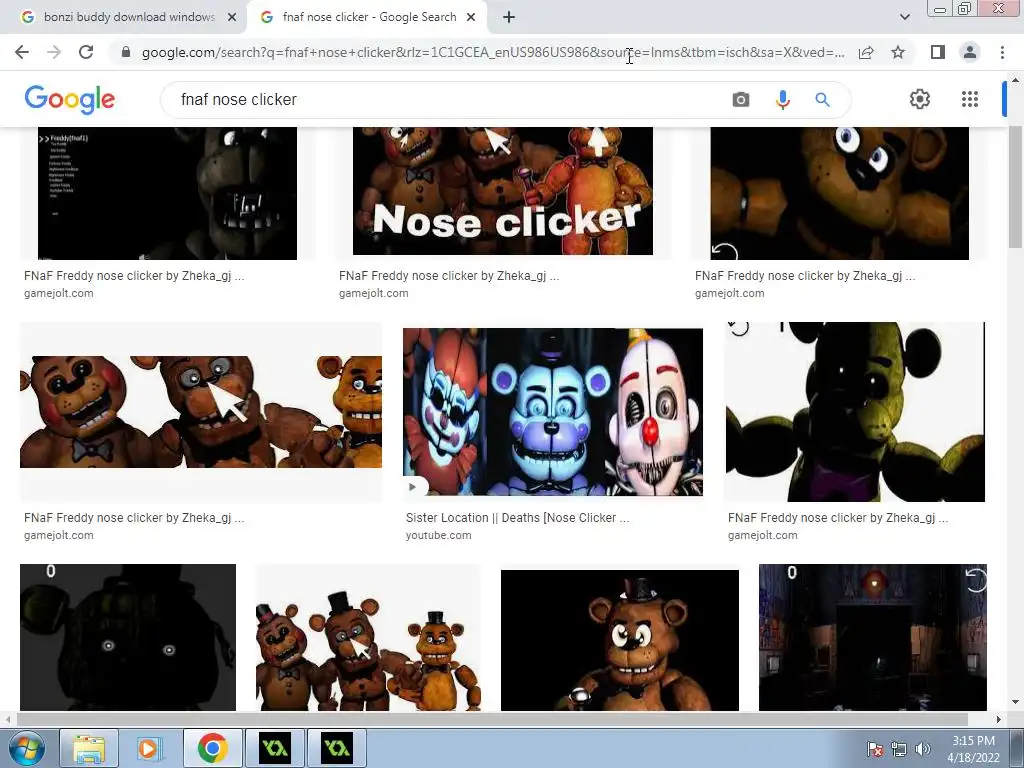Open Windows Explorer from the taskbar

coord(89,748)
